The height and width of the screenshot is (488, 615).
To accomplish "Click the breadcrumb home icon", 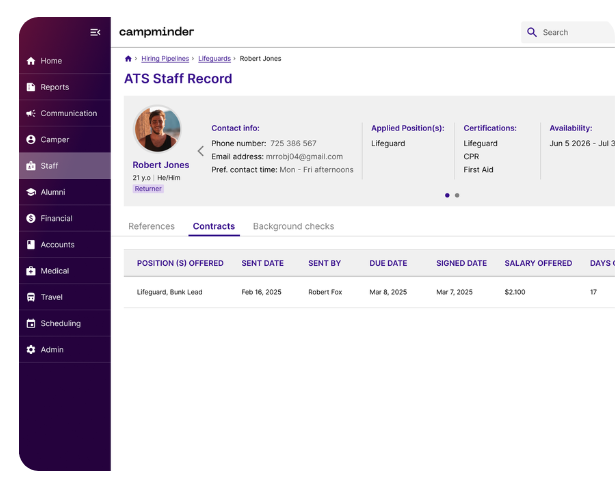I will [x=128, y=59].
